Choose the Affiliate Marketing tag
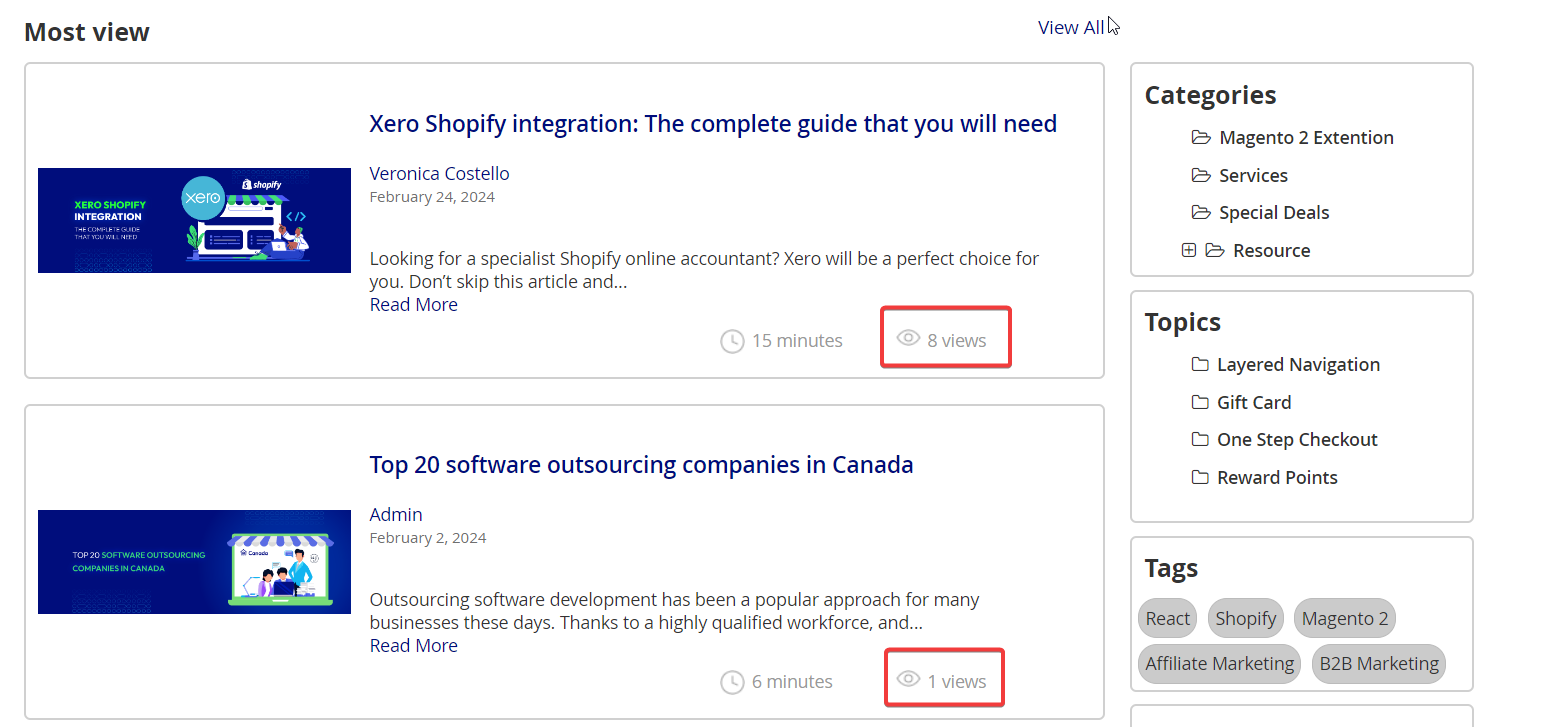This screenshot has width=1560, height=727. coord(1219,663)
